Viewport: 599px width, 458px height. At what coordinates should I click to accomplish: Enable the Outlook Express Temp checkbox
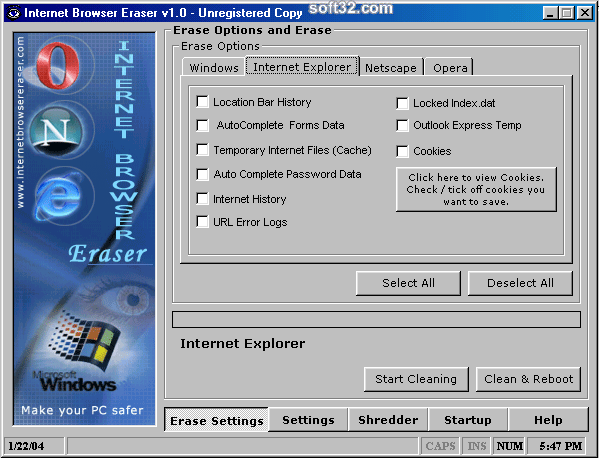[402, 125]
